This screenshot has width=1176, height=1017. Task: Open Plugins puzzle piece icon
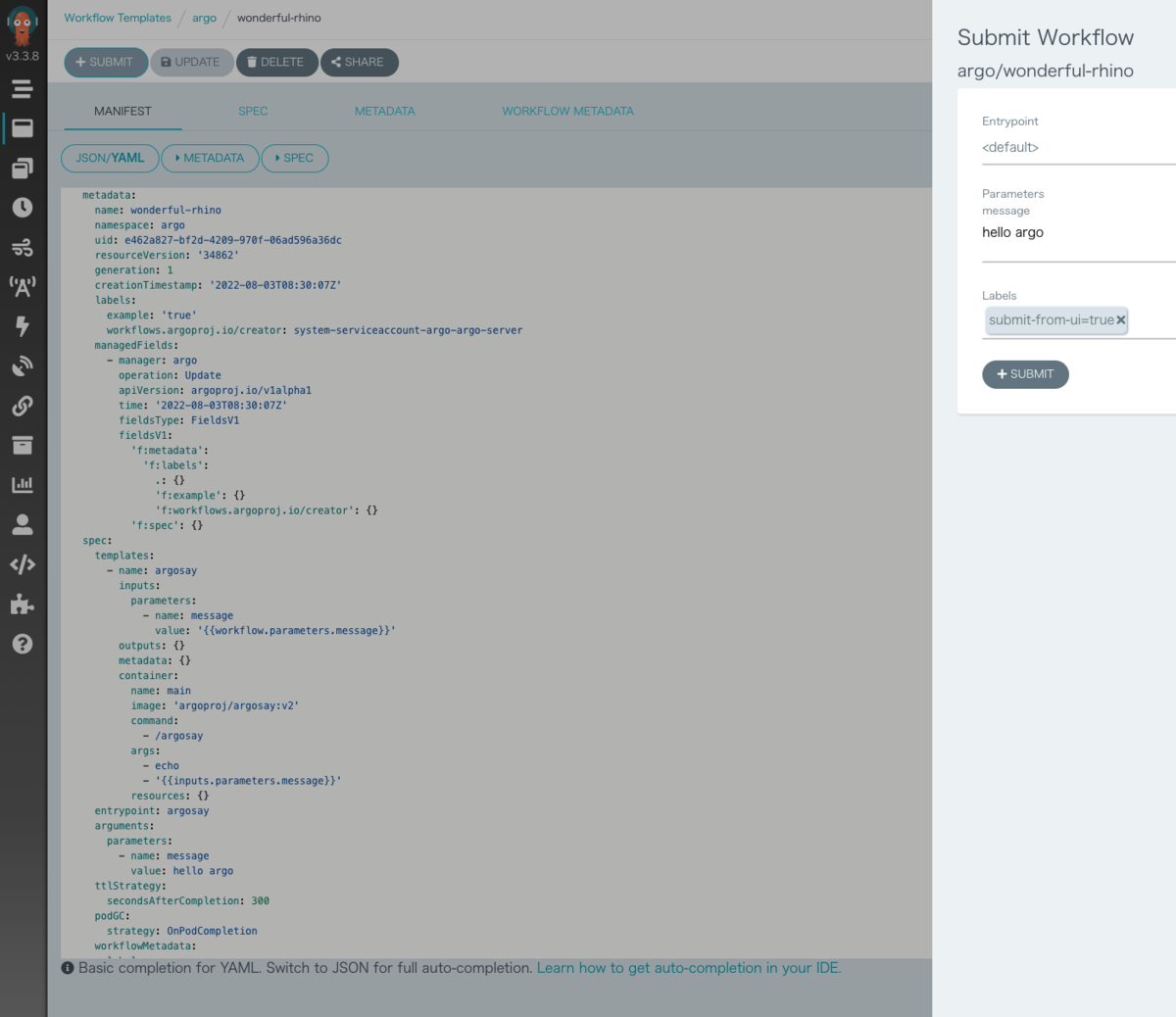[23, 604]
